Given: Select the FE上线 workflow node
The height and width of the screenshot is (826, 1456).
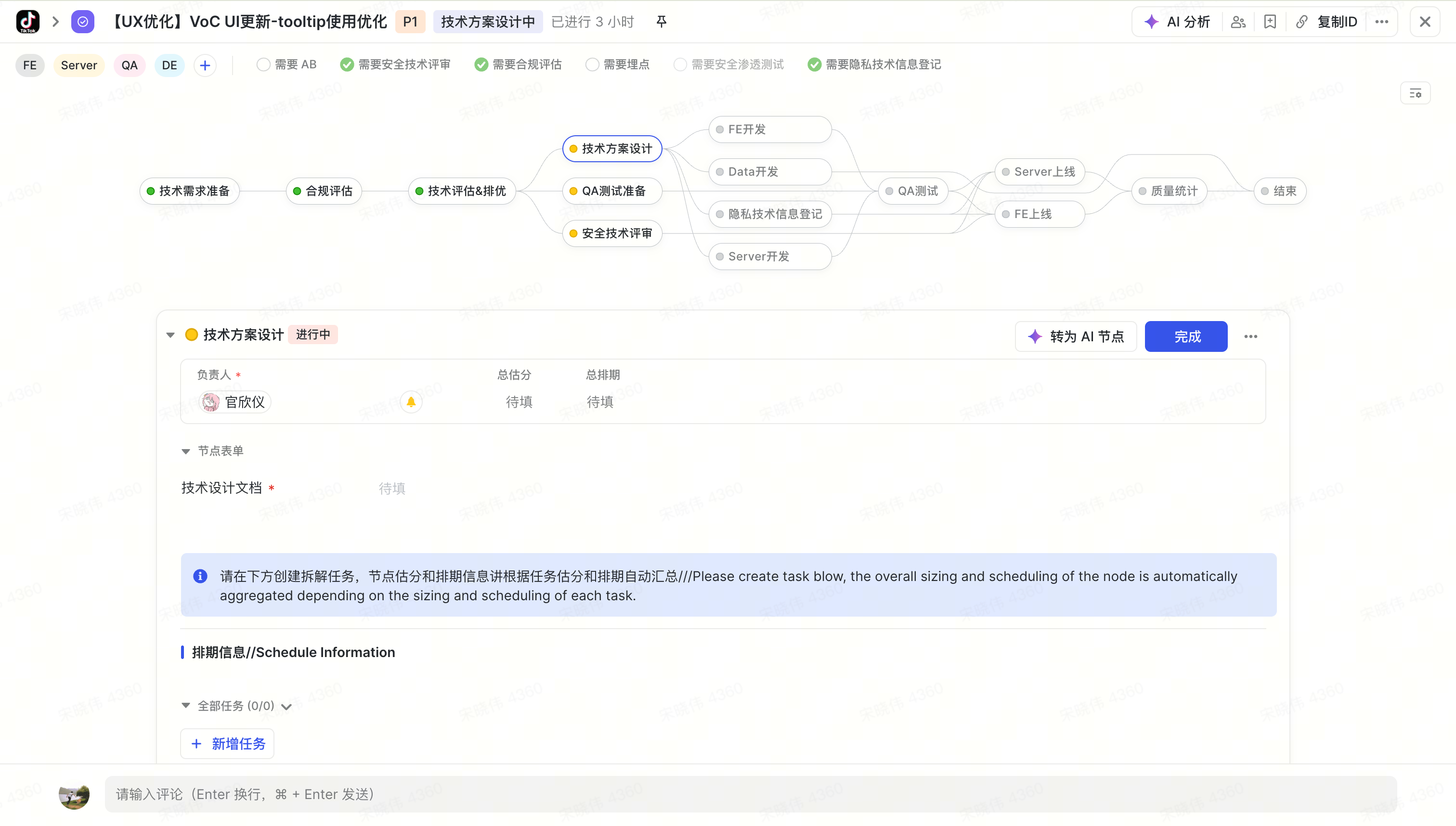Looking at the screenshot, I should point(1040,214).
